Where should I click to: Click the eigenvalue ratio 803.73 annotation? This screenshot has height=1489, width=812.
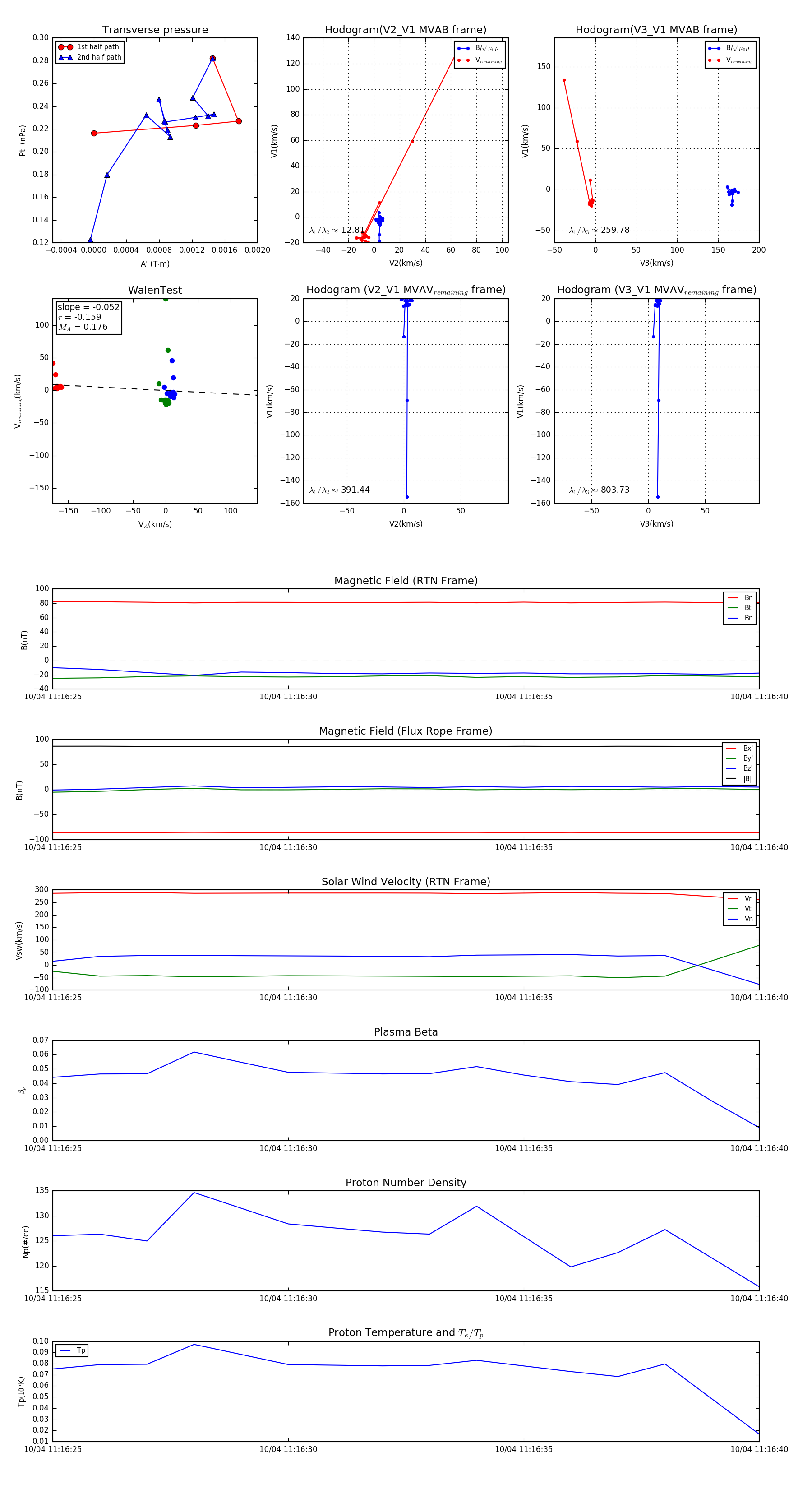click(x=600, y=490)
